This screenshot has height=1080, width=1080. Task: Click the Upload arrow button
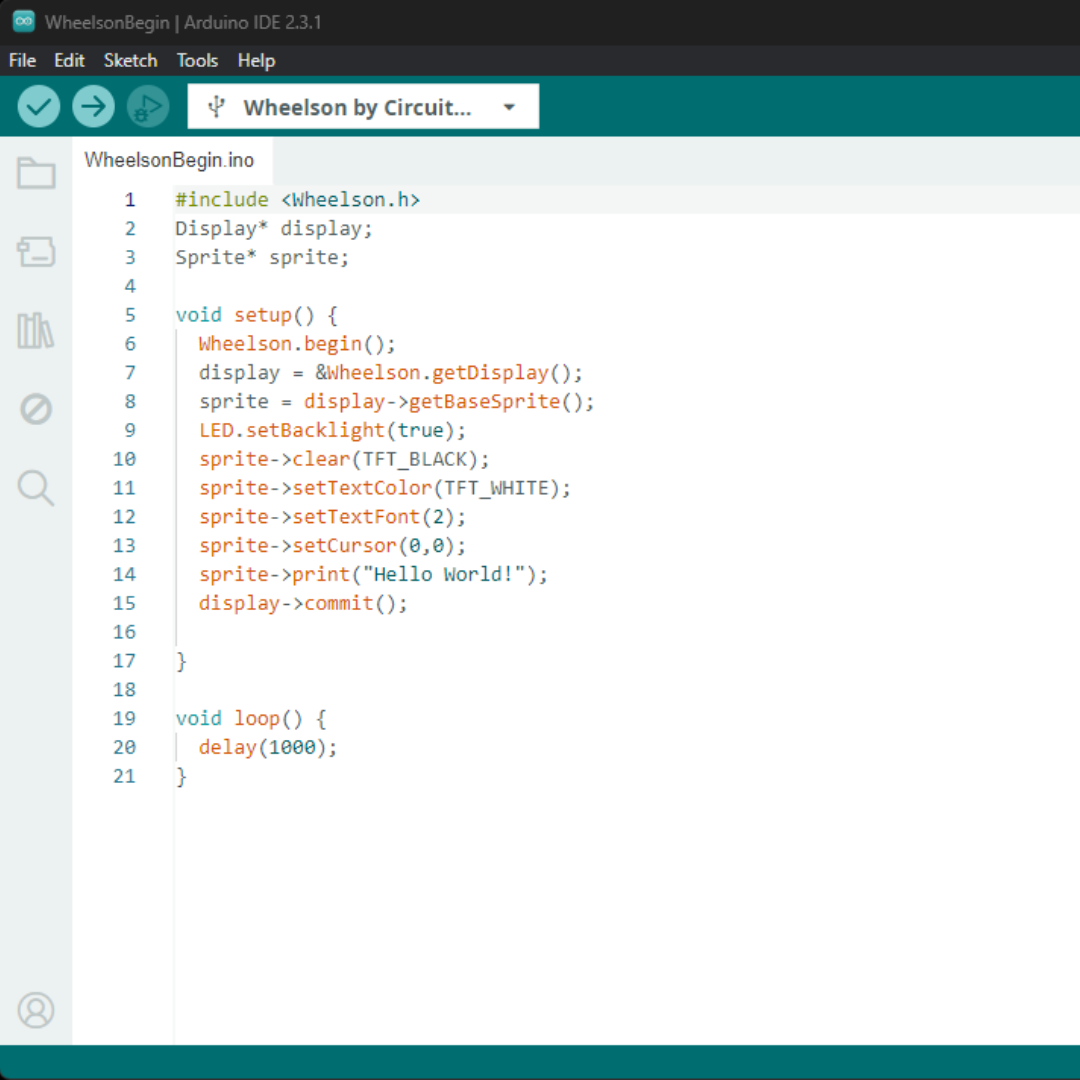(x=93, y=106)
